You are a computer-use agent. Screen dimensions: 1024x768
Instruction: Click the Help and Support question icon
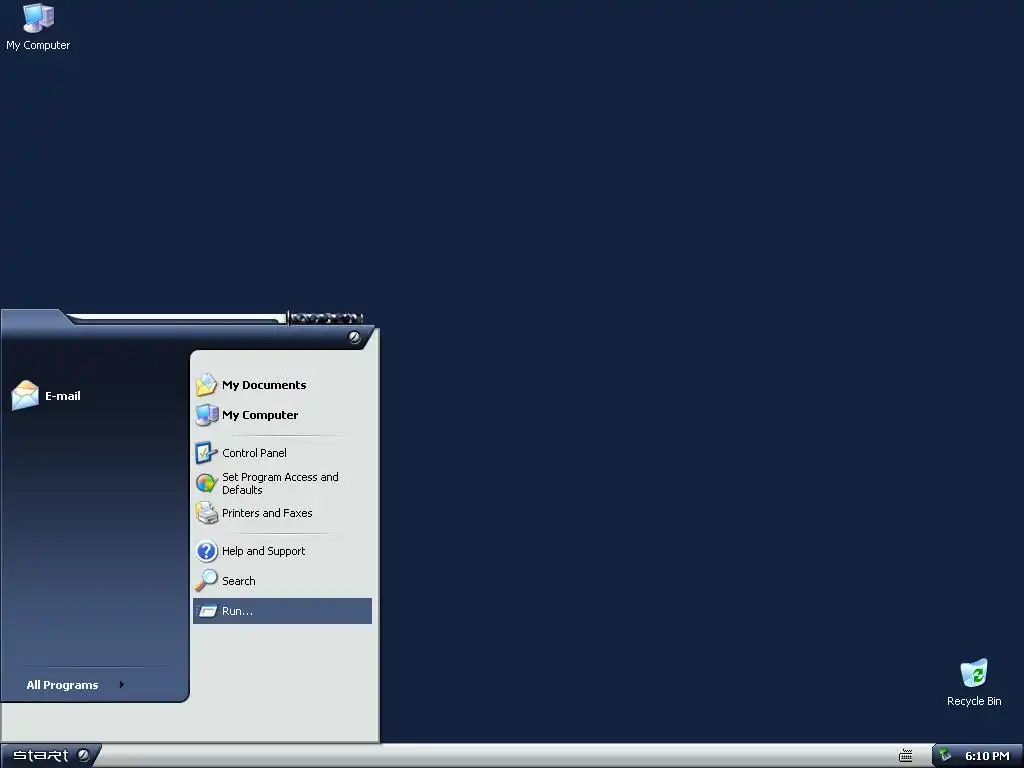pos(206,551)
